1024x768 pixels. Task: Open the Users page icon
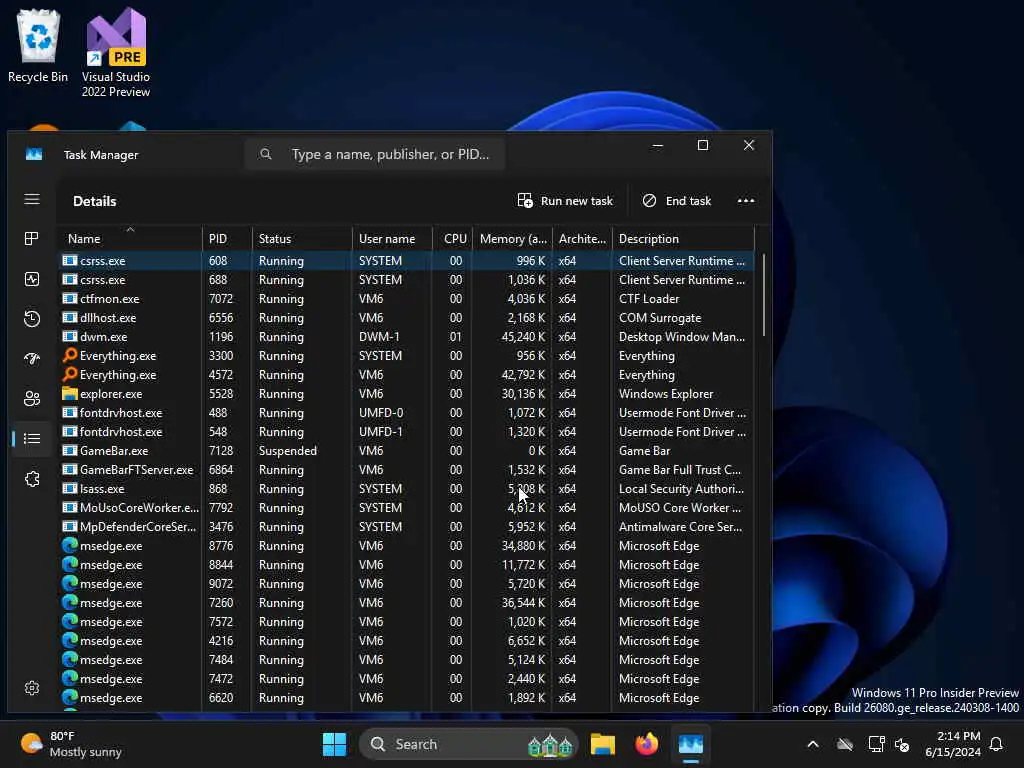[31, 398]
